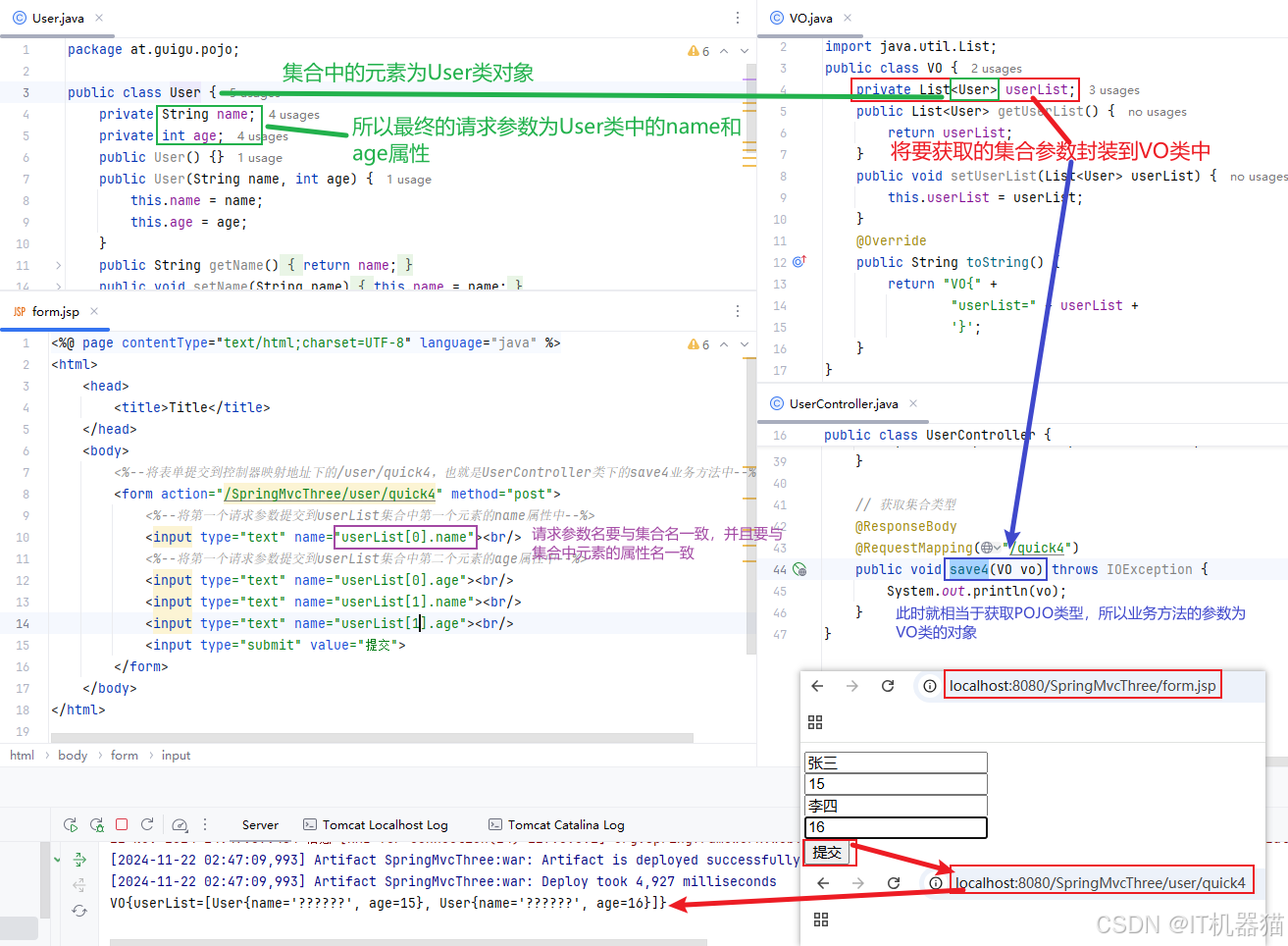Screen dimensions: 1288x946
Task: Select the input breadcrumb in form.jsp
Action: tap(177, 755)
